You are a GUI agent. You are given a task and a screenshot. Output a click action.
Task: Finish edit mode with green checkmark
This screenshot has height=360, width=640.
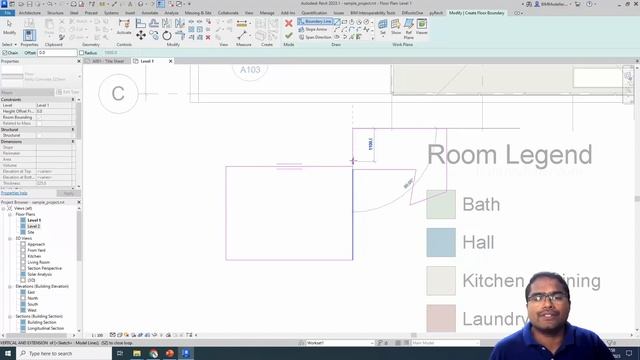click(x=289, y=36)
